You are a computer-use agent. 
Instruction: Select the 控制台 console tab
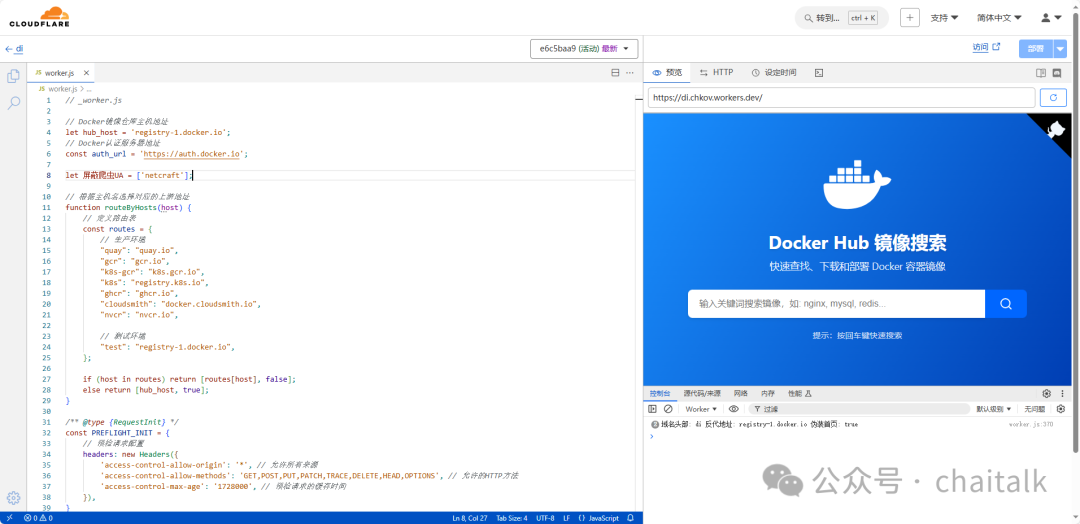[660, 394]
